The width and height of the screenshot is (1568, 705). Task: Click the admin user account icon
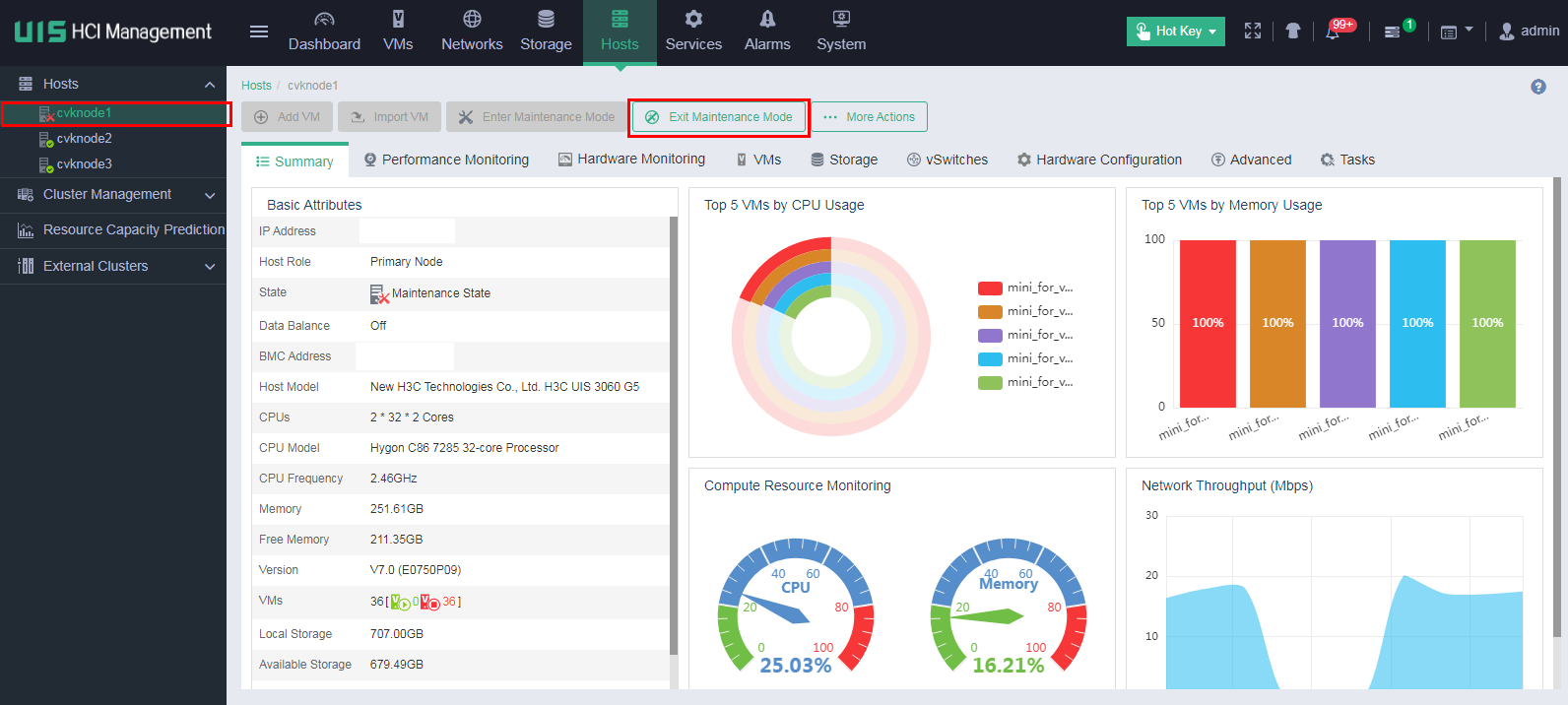1507,32
